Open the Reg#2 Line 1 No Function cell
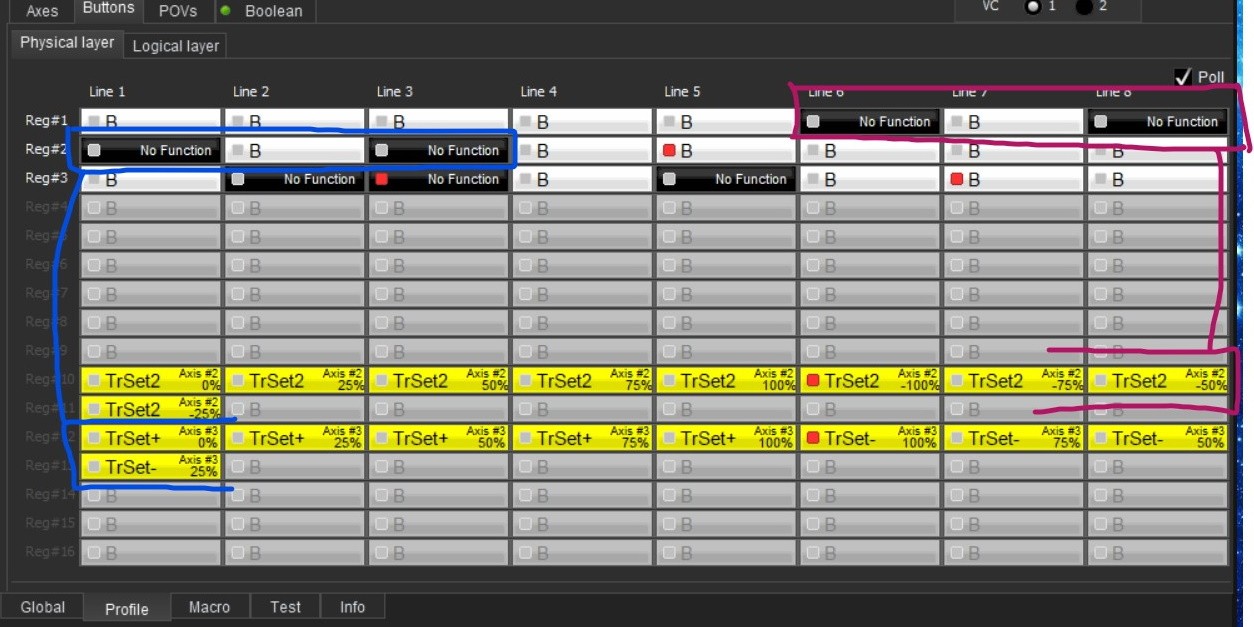This screenshot has width=1254, height=627. [150, 151]
